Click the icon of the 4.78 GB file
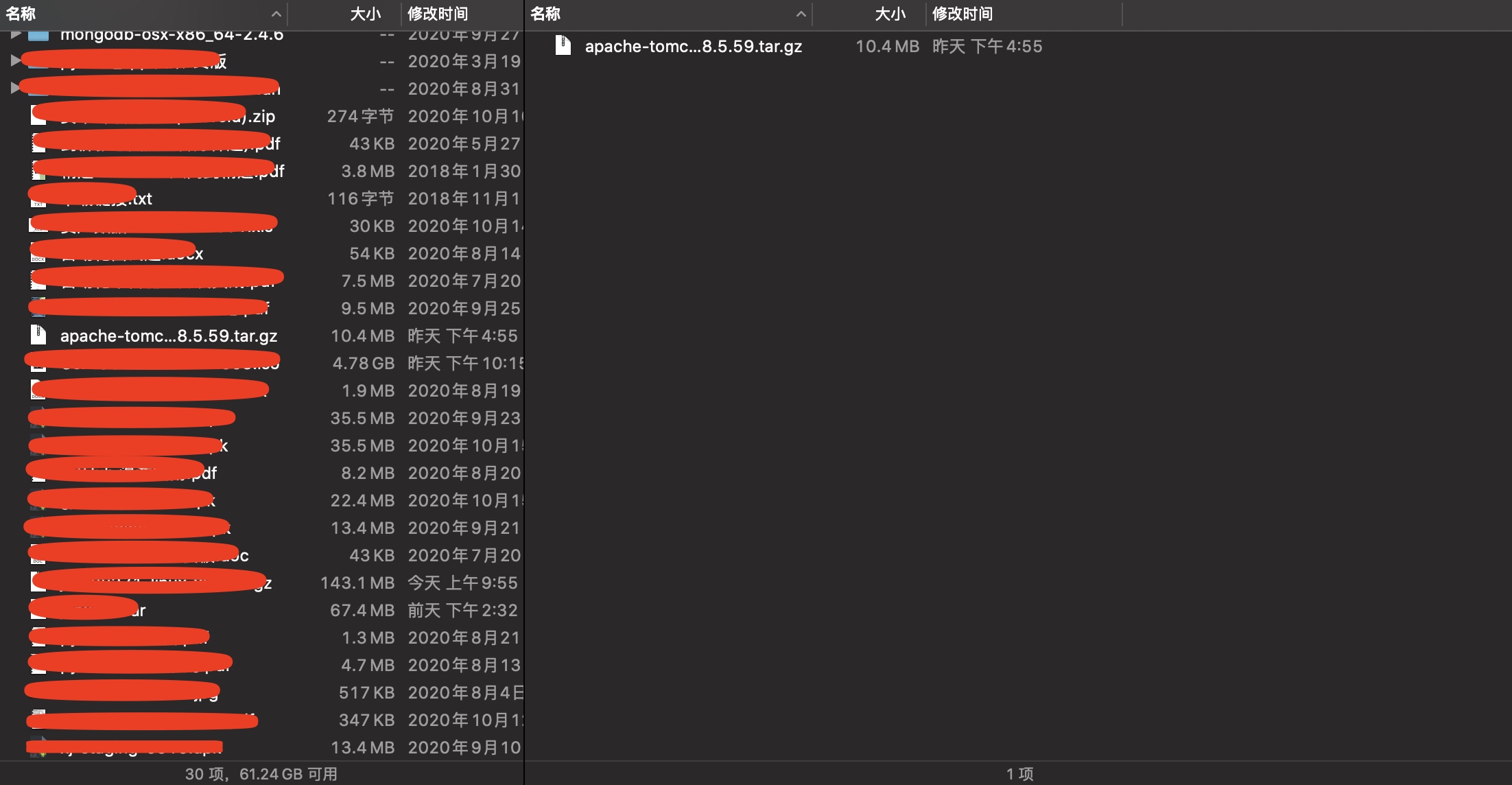 (x=38, y=365)
